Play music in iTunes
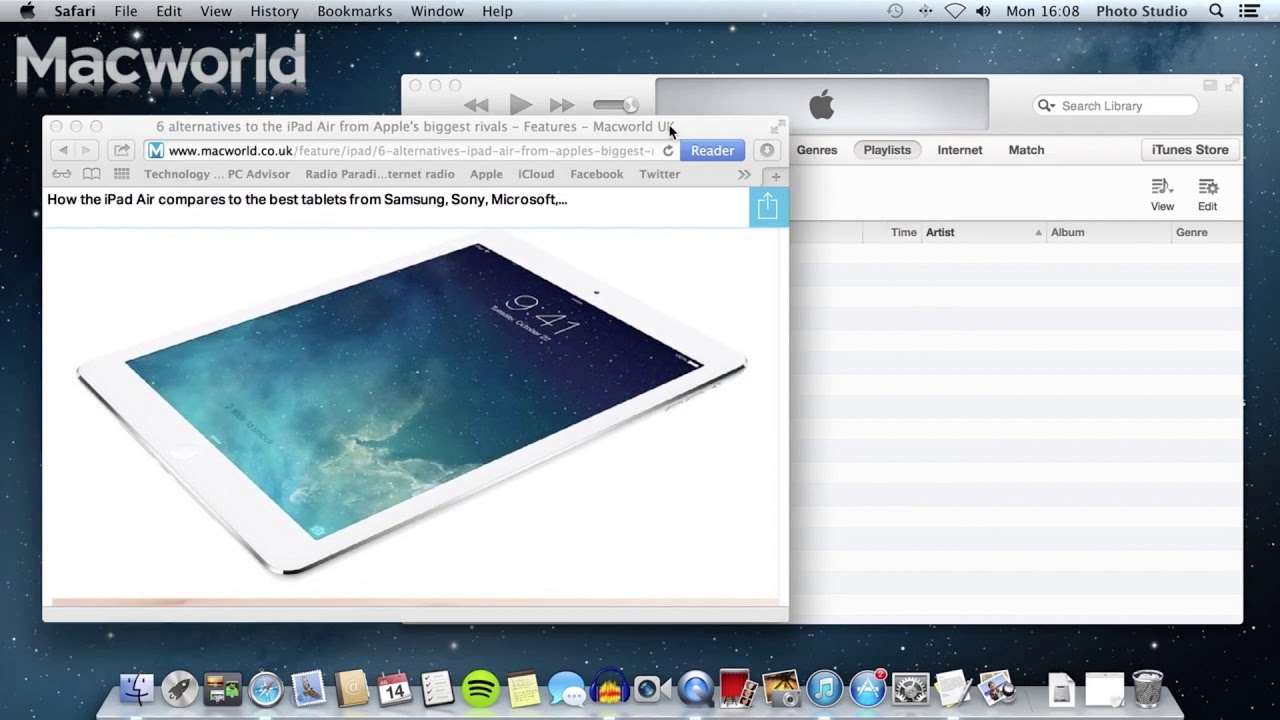 click(520, 104)
